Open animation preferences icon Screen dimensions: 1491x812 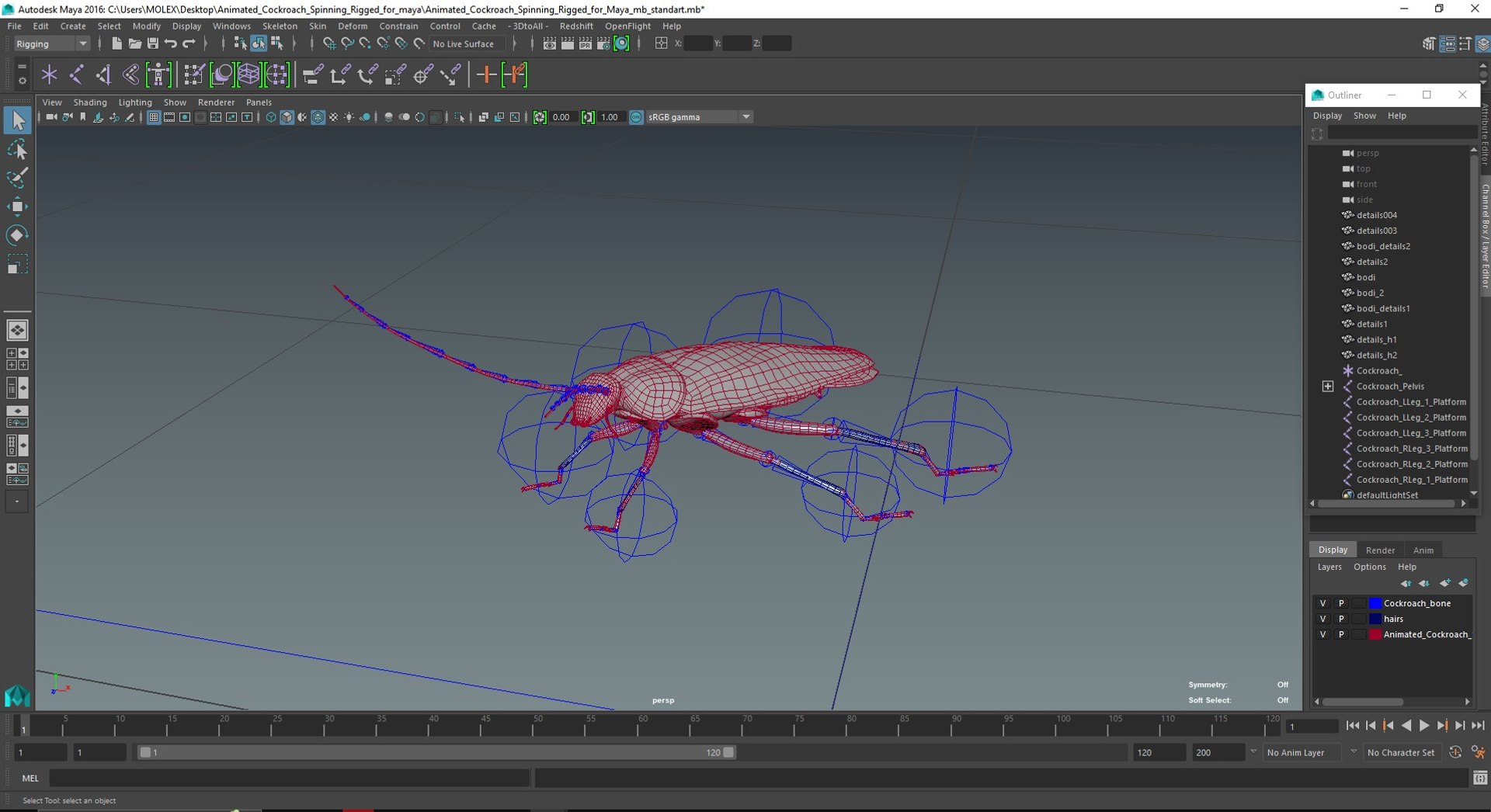click(x=1478, y=752)
